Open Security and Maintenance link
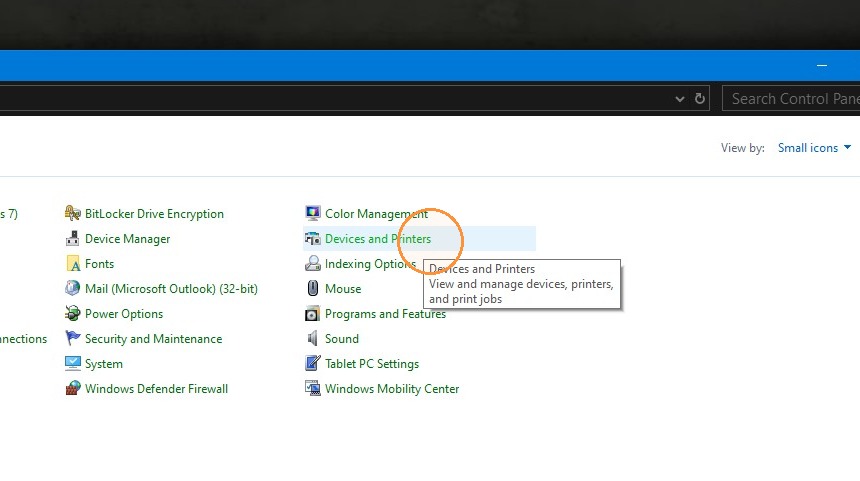Screen dimensions: 860x481 click(154, 339)
